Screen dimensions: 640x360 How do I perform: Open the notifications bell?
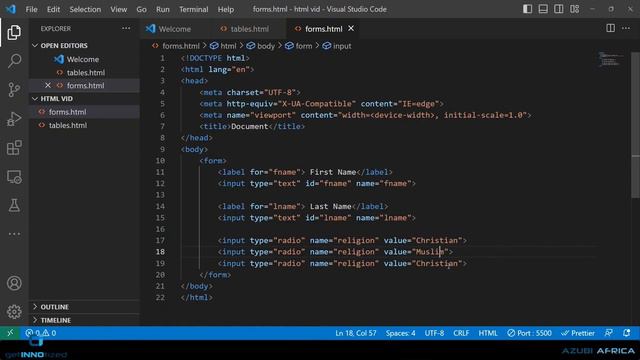(627, 333)
